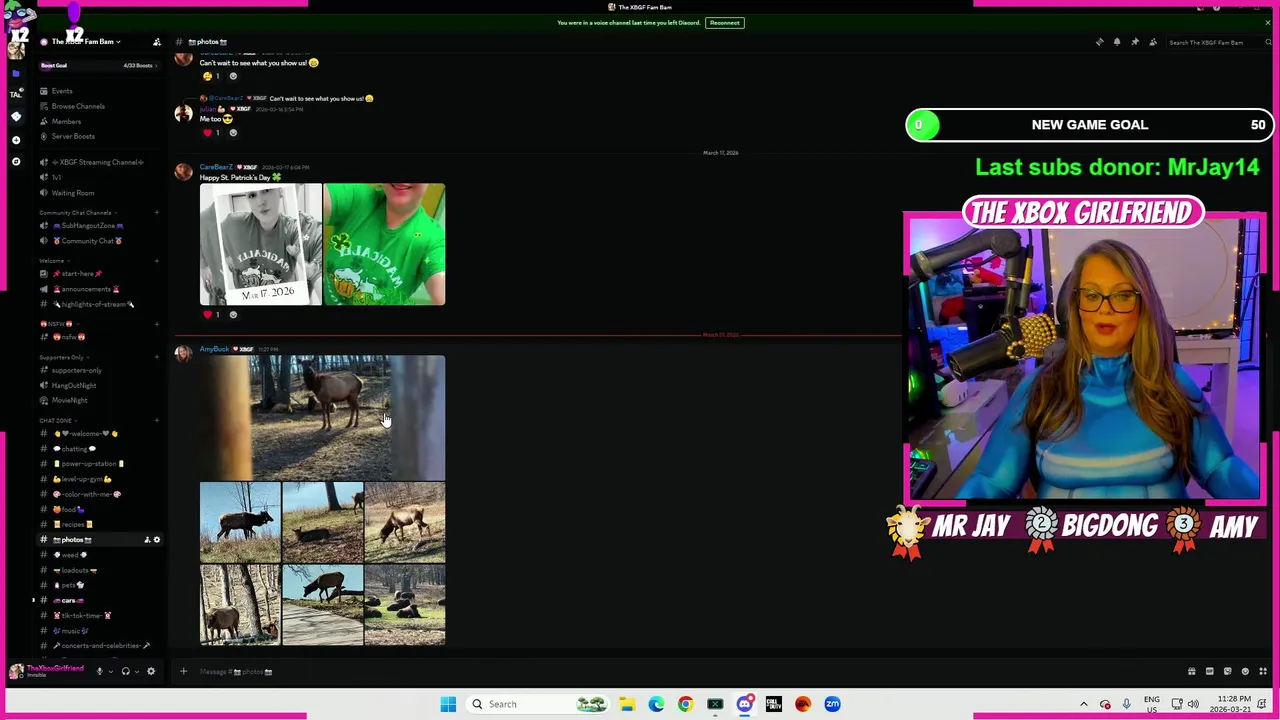This screenshot has width=1280, height=720.
Task: Click the message input for photos channel
Action: pyautogui.click(x=680, y=672)
